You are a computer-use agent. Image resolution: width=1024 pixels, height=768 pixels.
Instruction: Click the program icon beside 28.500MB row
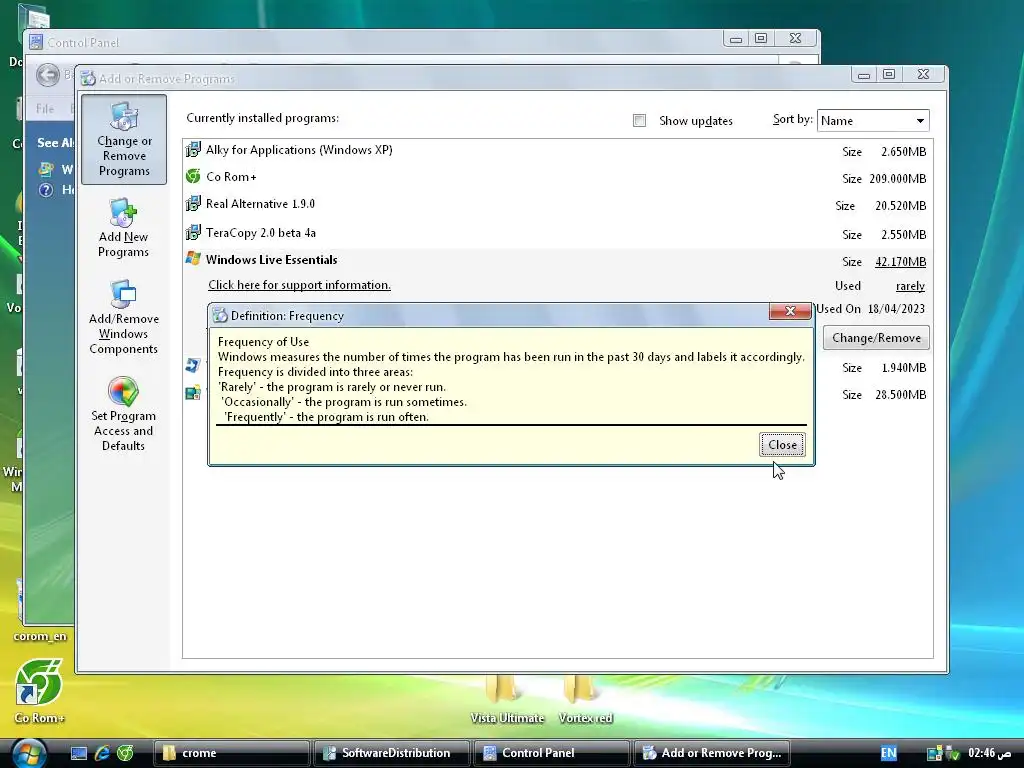[193, 393]
